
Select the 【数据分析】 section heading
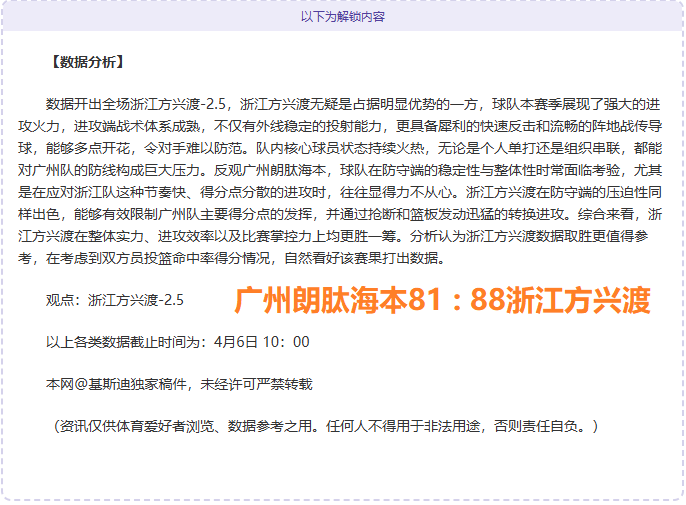pos(86,62)
